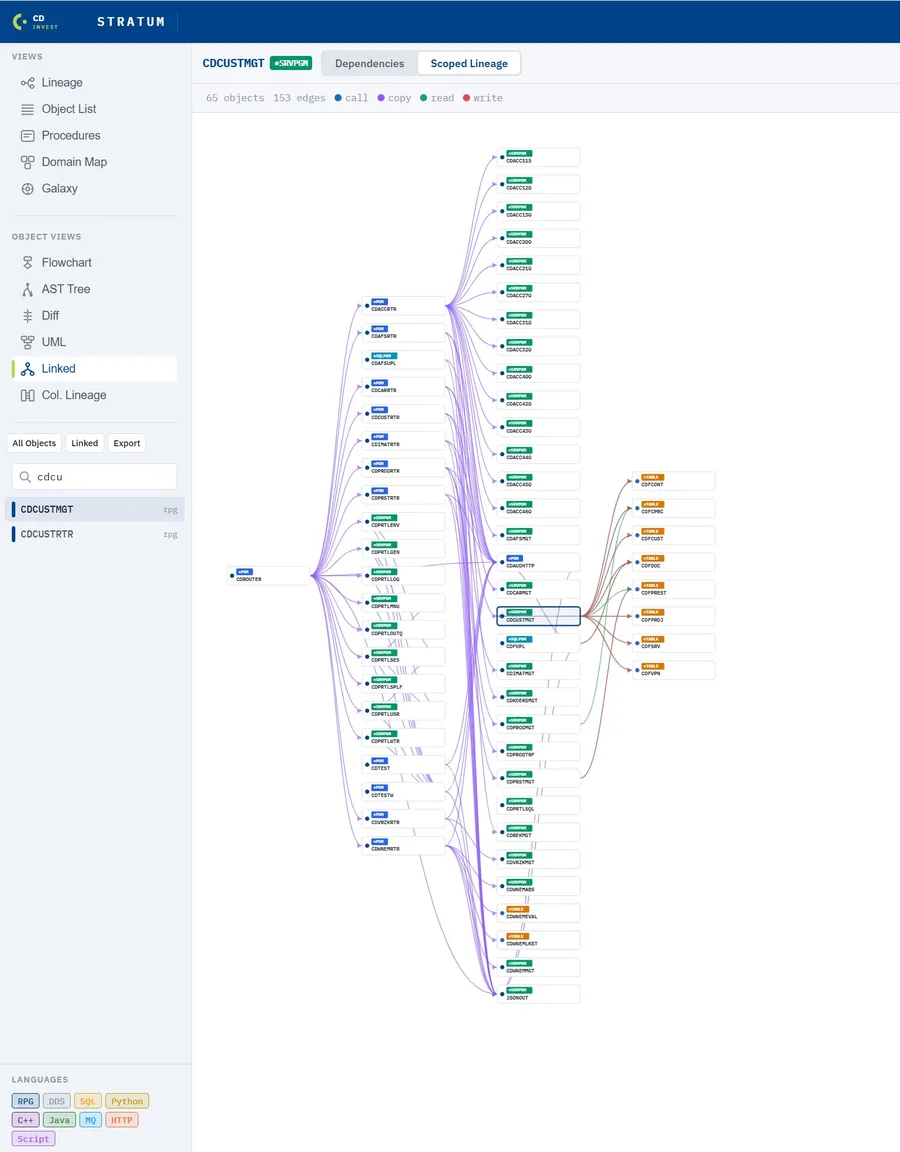Screen dimensions: 900x1152
Task: Select the CDTEST graph node
Action: (x=403, y=765)
